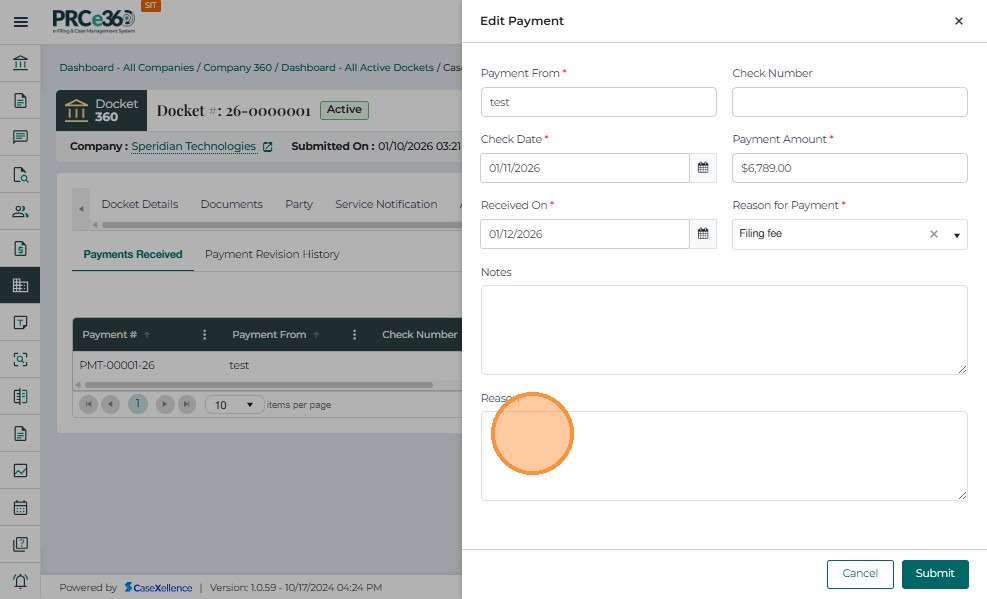This screenshot has width=987, height=599.
Task: Open Received On calendar picker
Action: (703, 234)
